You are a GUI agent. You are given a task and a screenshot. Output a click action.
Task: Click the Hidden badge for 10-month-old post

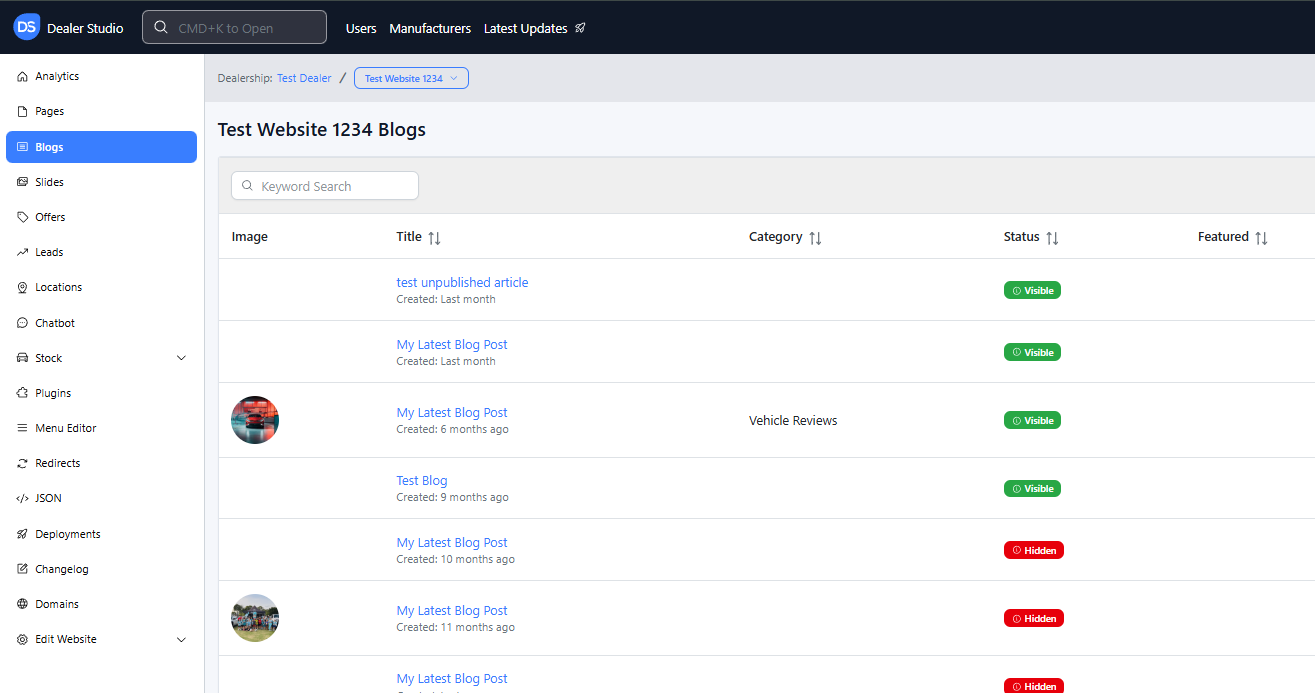click(1033, 550)
